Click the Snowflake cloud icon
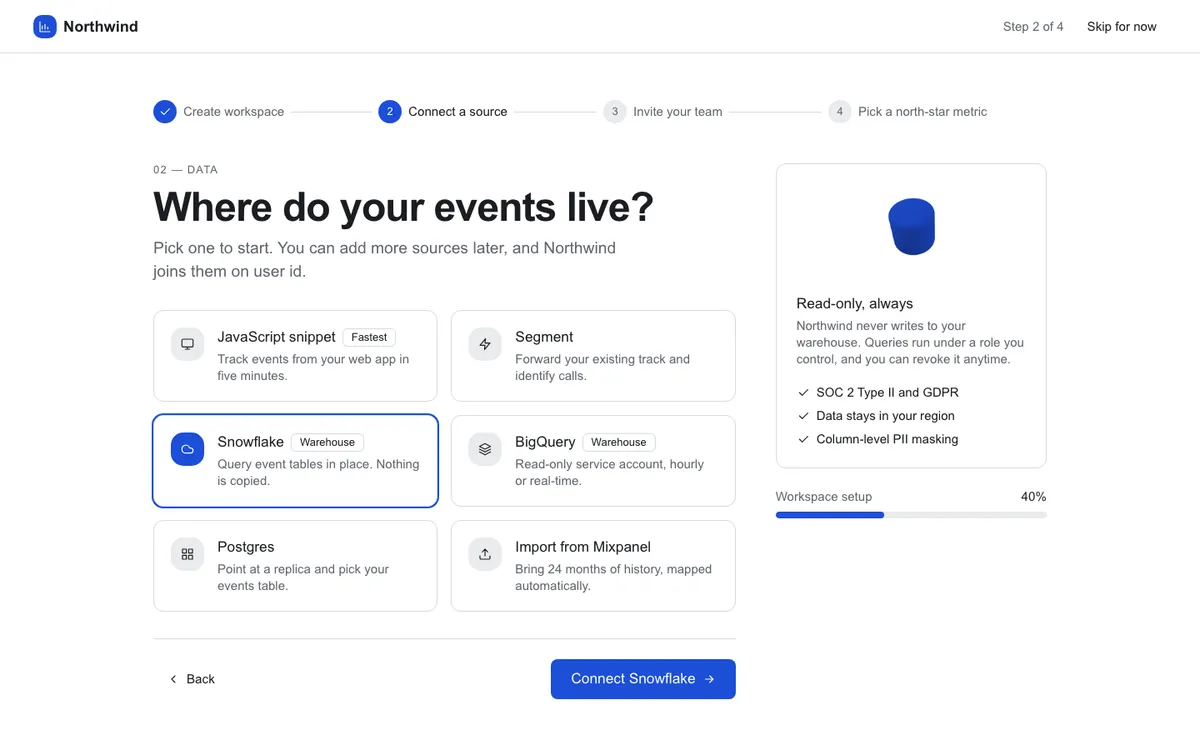1200x750 pixels. (187, 449)
